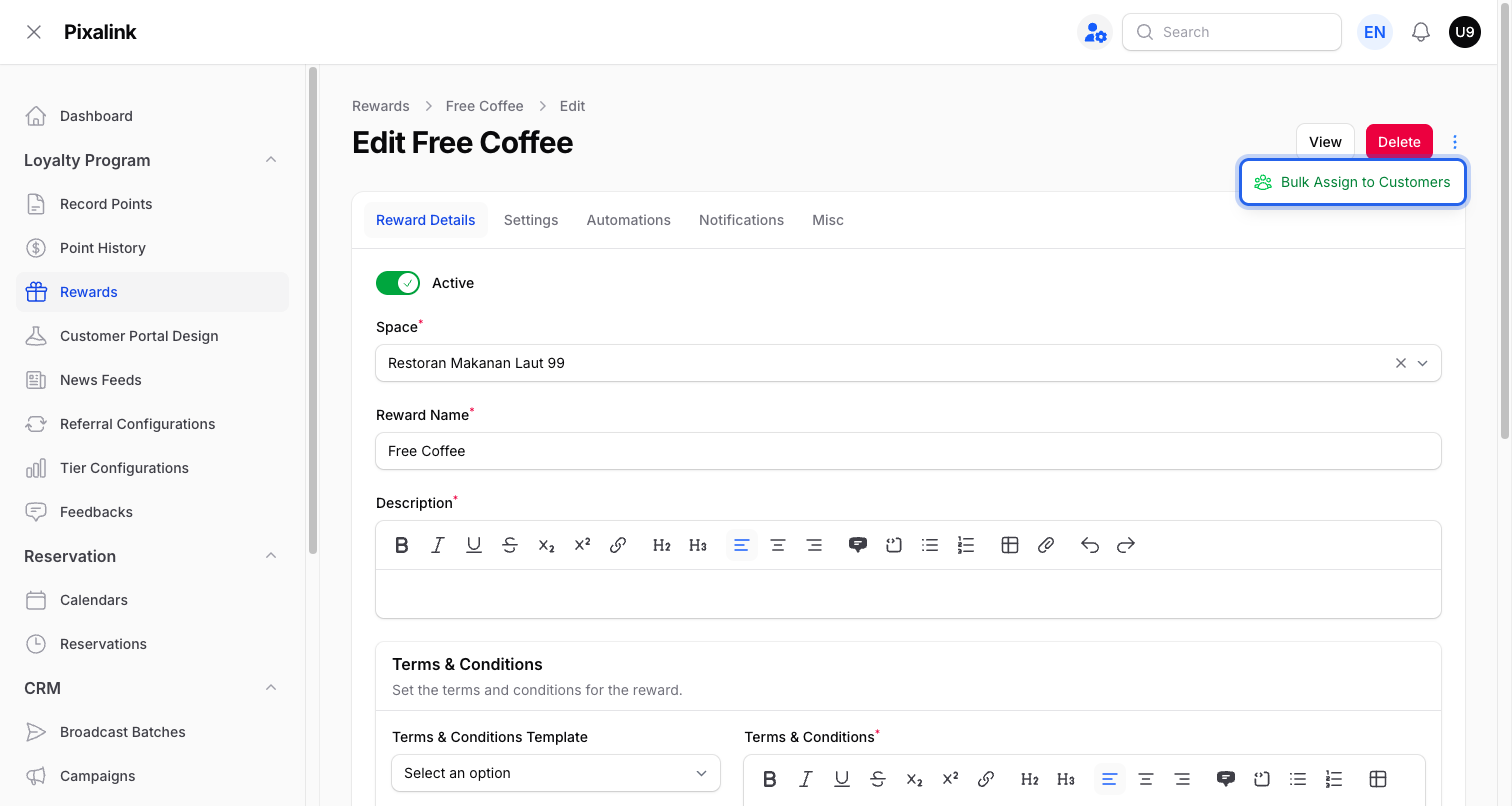
Task: Click the Search input field
Action: (x=1232, y=32)
